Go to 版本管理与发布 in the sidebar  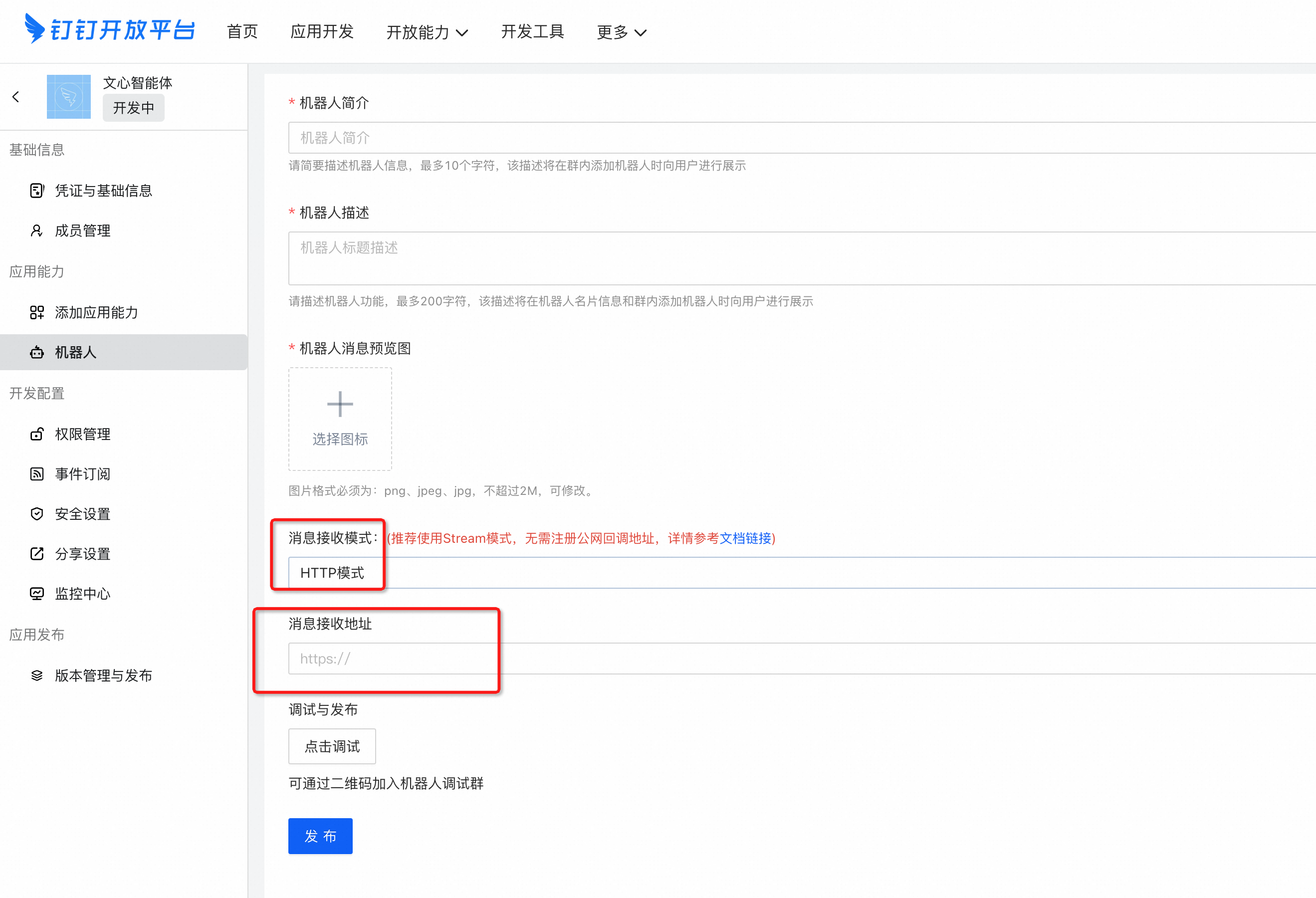103,675
